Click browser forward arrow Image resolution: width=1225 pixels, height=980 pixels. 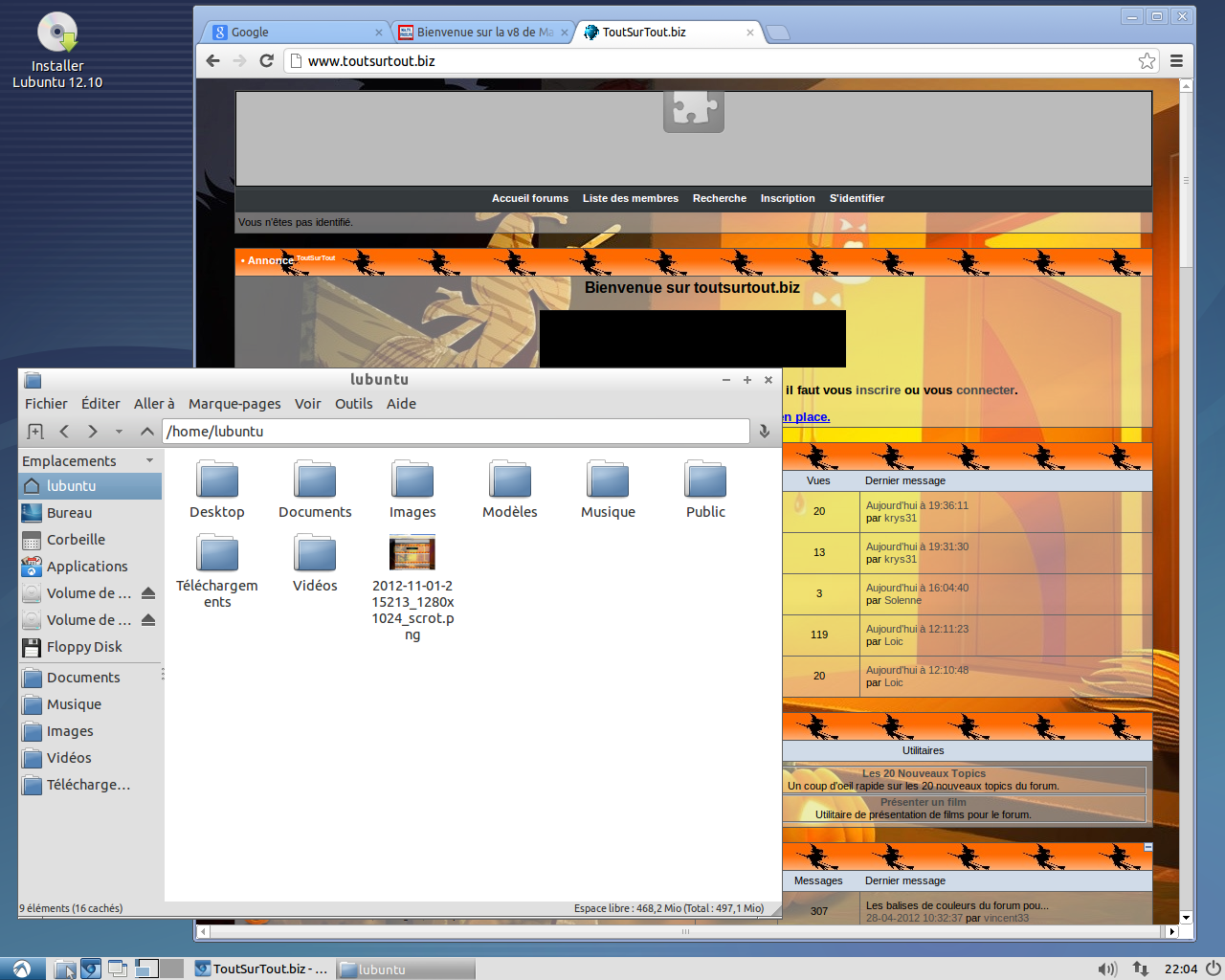point(239,60)
